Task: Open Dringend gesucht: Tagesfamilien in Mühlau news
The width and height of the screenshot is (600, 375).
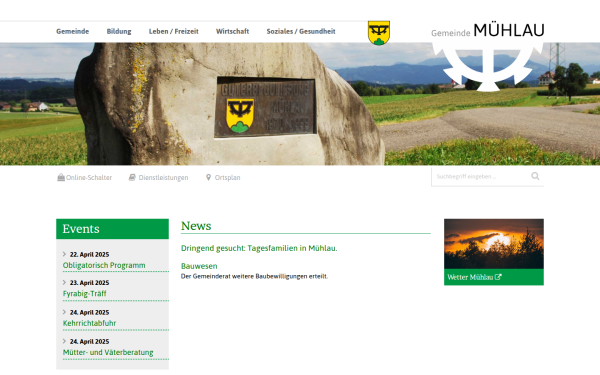Action: click(x=259, y=248)
